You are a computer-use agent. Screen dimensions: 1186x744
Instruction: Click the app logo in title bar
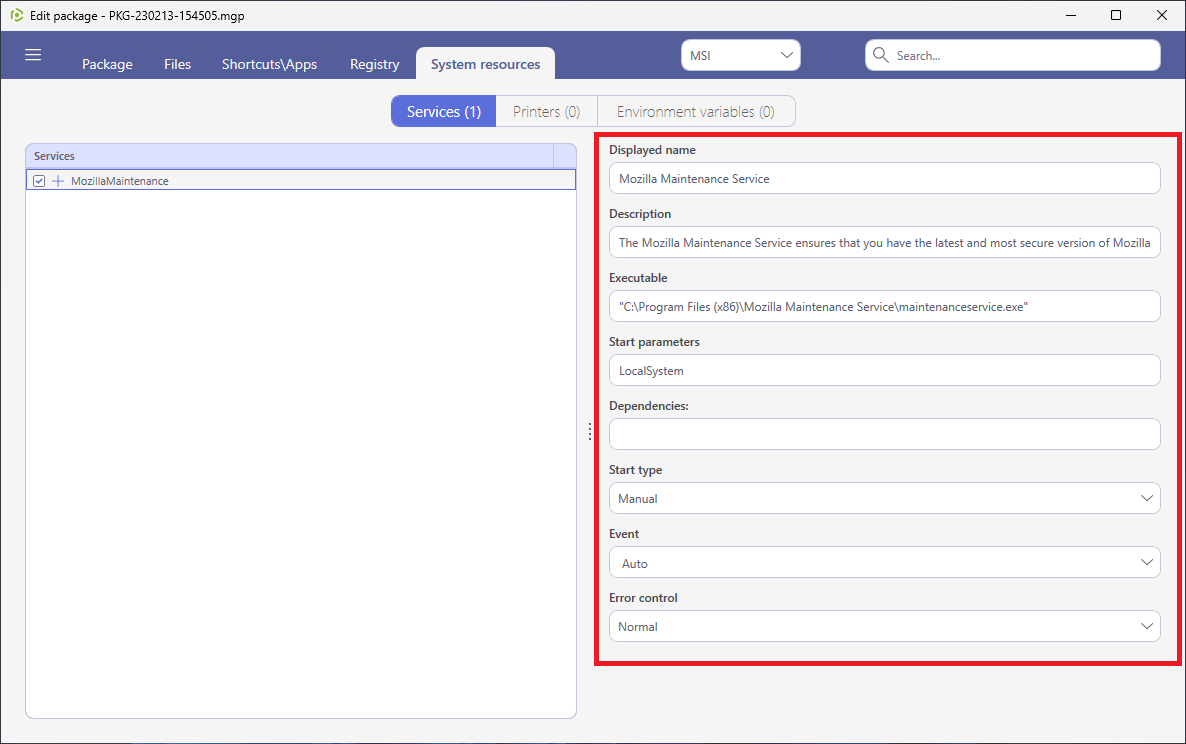tap(17, 15)
